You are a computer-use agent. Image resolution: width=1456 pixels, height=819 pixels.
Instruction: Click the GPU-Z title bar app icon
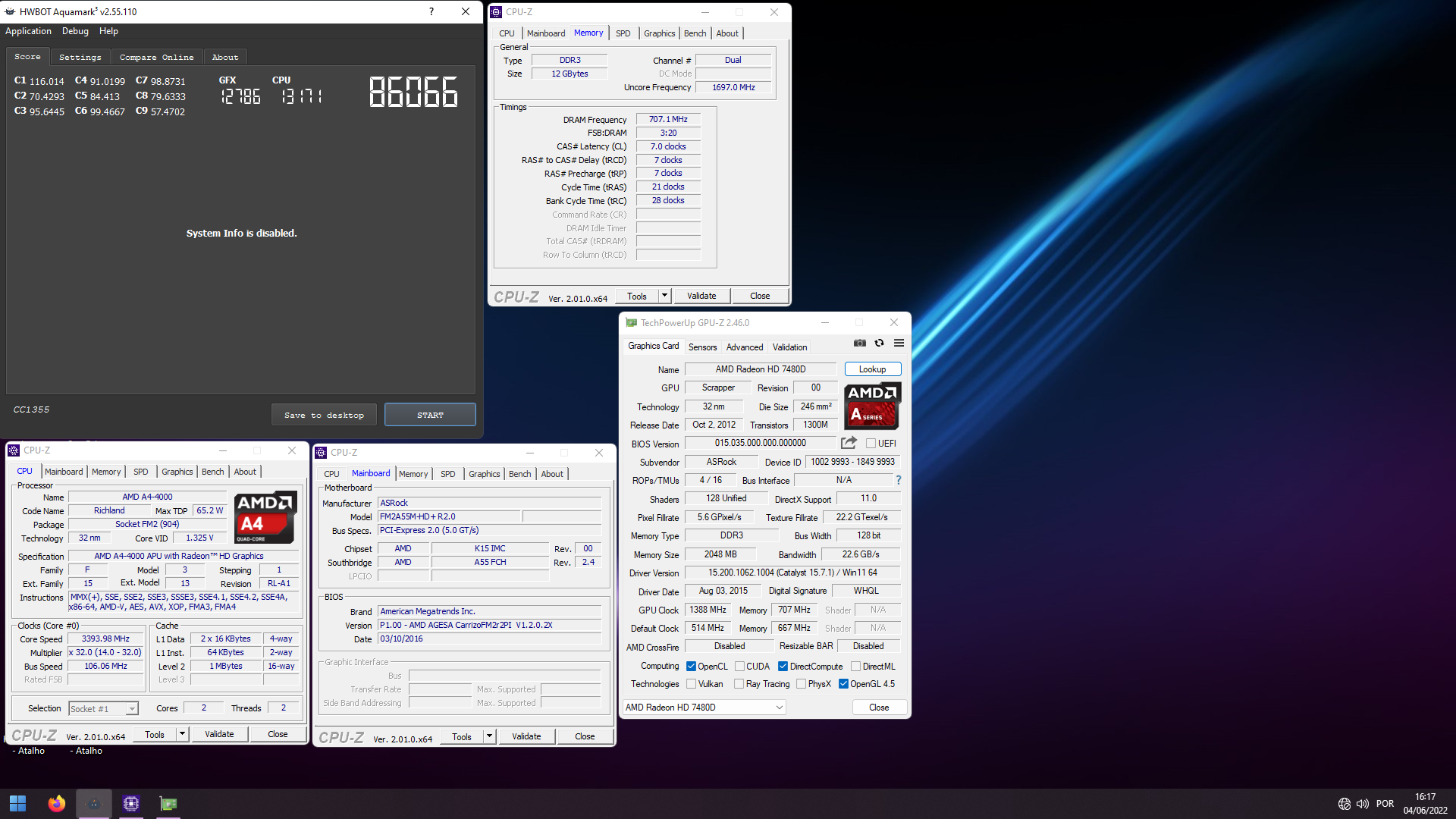[x=631, y=322]
